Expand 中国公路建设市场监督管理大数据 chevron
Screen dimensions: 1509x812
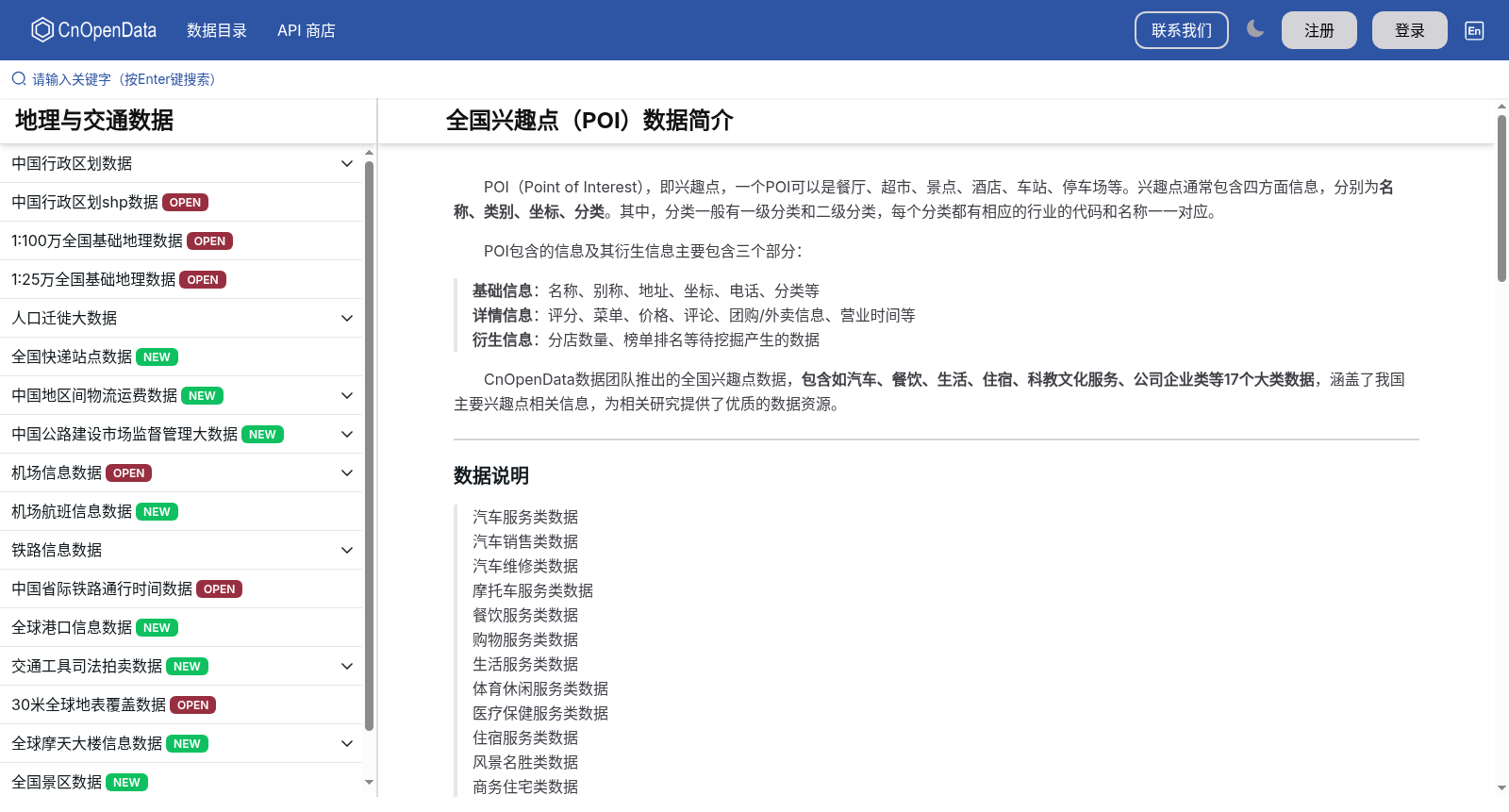coord(347,434)
